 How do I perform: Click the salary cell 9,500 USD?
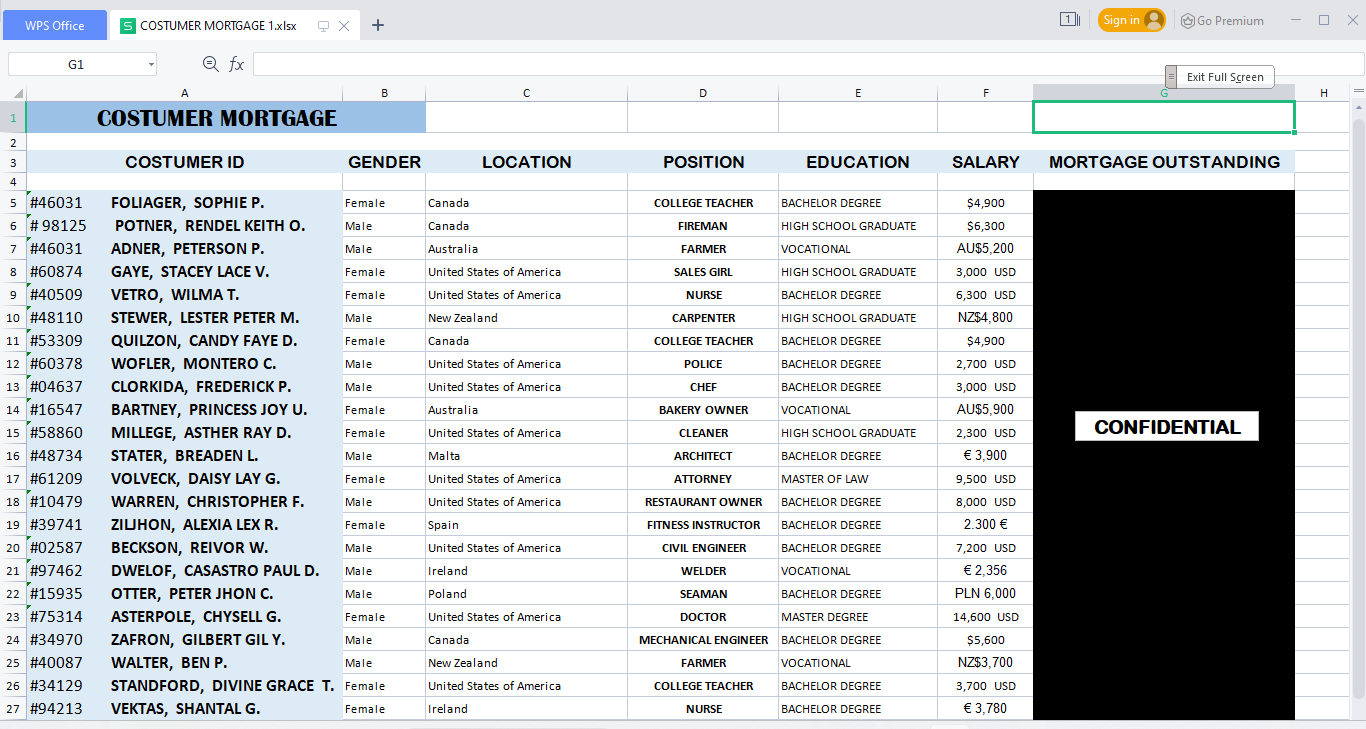(985, 479)
